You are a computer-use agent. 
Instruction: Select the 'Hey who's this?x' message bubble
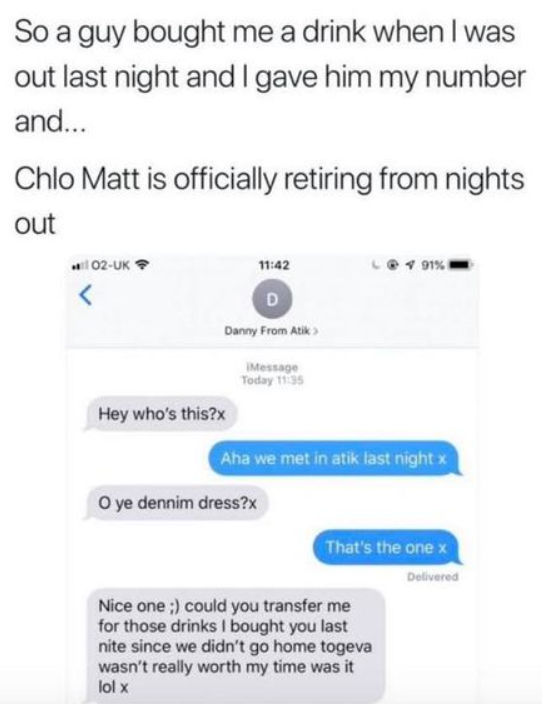tap(159, 414)
